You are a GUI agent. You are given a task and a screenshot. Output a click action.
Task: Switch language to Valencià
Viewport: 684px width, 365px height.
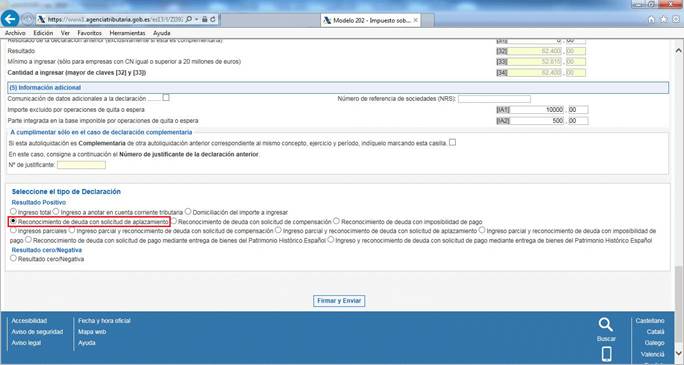653,354
